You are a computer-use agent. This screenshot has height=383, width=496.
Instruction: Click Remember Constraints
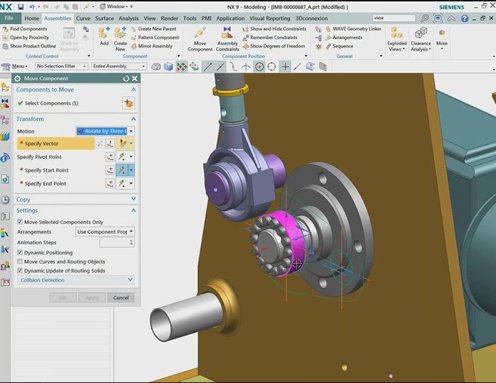coord(270,37)
